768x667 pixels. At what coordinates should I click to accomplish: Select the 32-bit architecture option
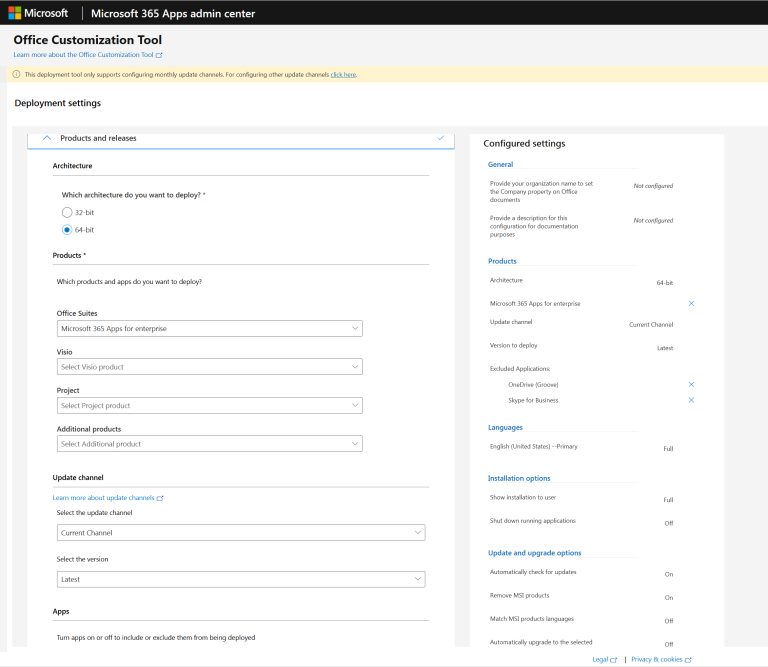click(67, 213)
